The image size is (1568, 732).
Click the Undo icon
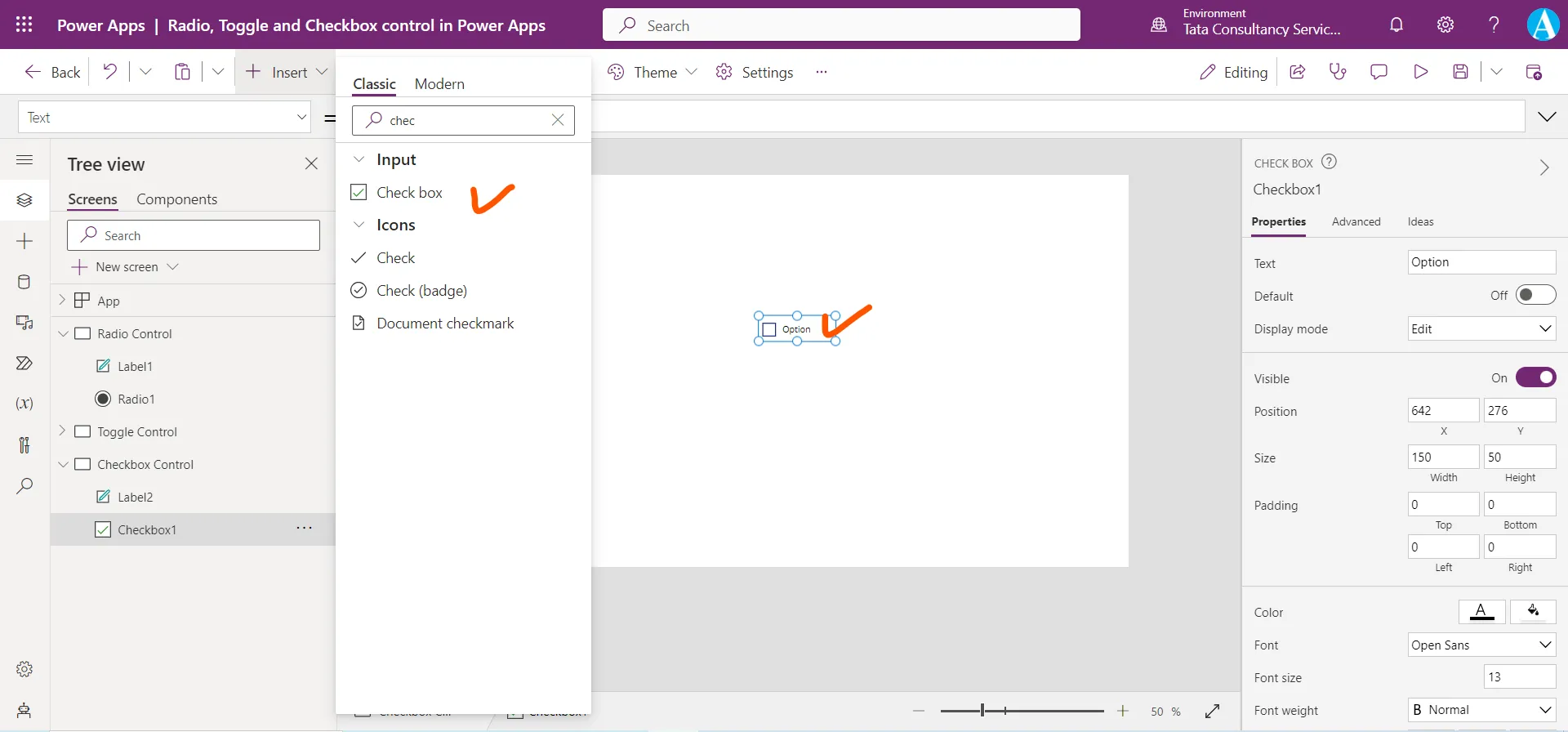tap(109, 72)
